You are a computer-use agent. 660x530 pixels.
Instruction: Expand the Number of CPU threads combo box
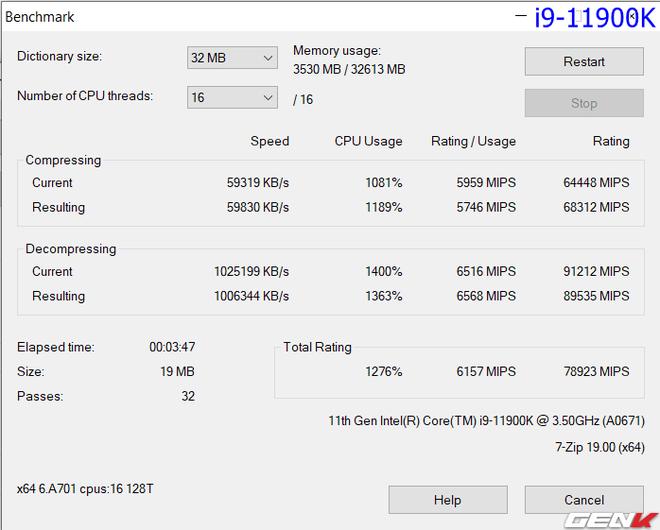232,97
